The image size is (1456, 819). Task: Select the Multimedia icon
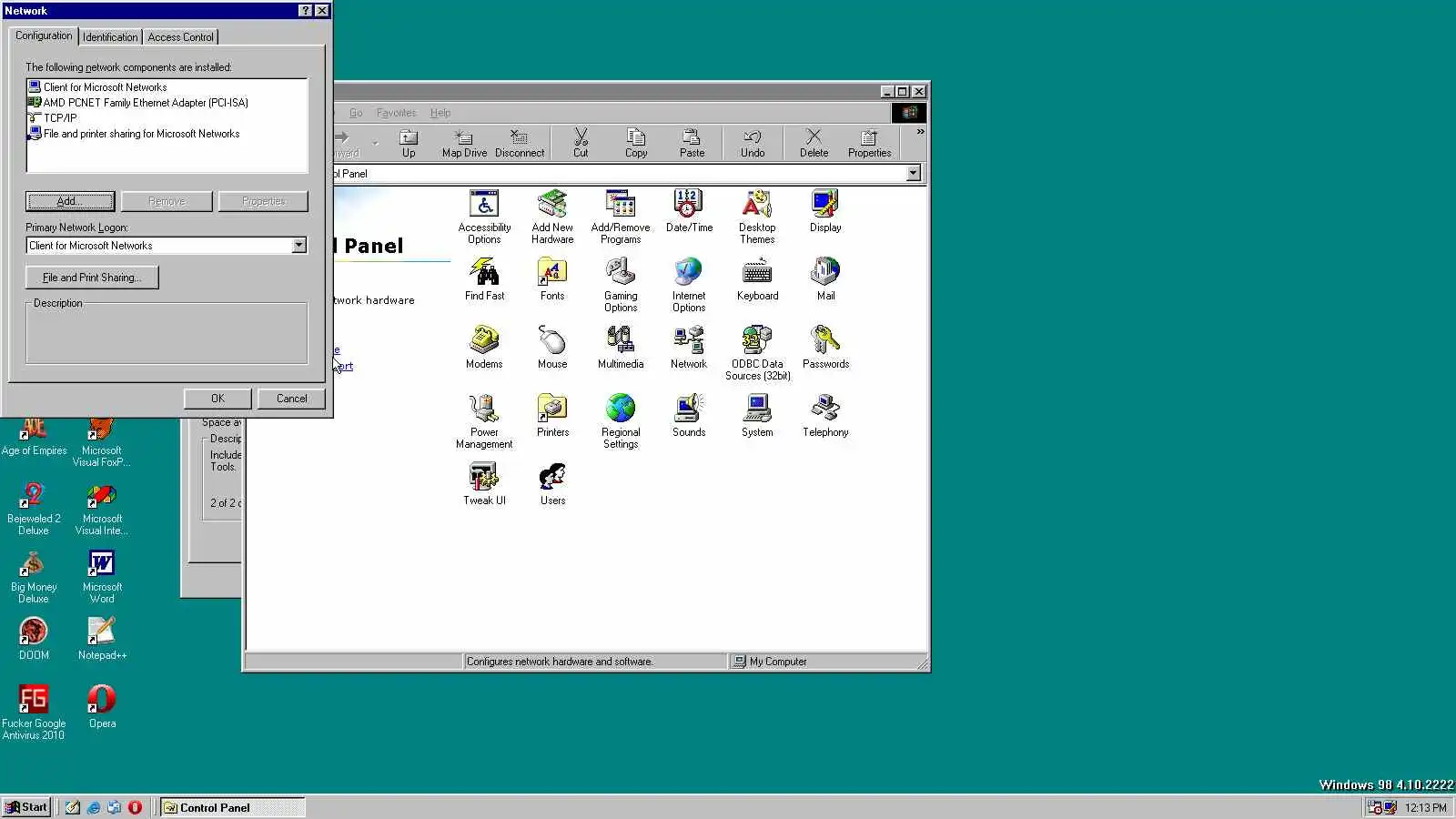point(621,348)
